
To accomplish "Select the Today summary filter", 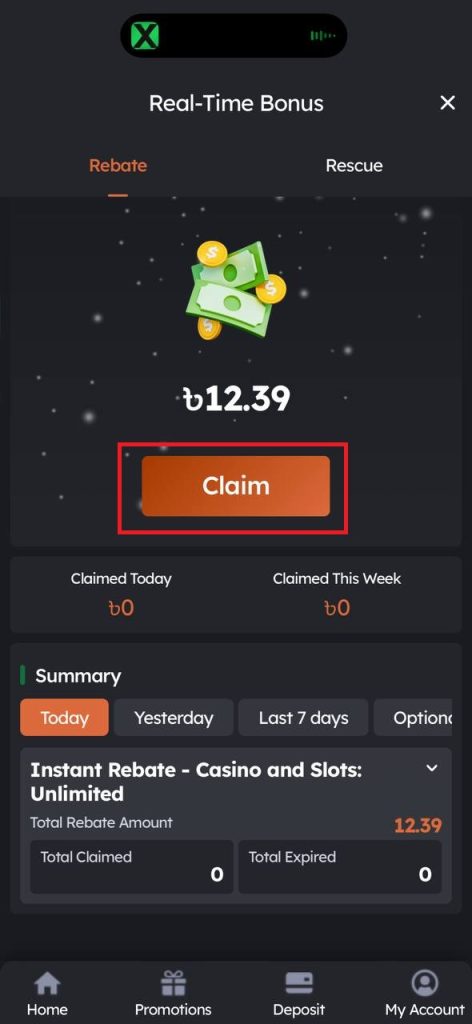I will pos(65,718).
